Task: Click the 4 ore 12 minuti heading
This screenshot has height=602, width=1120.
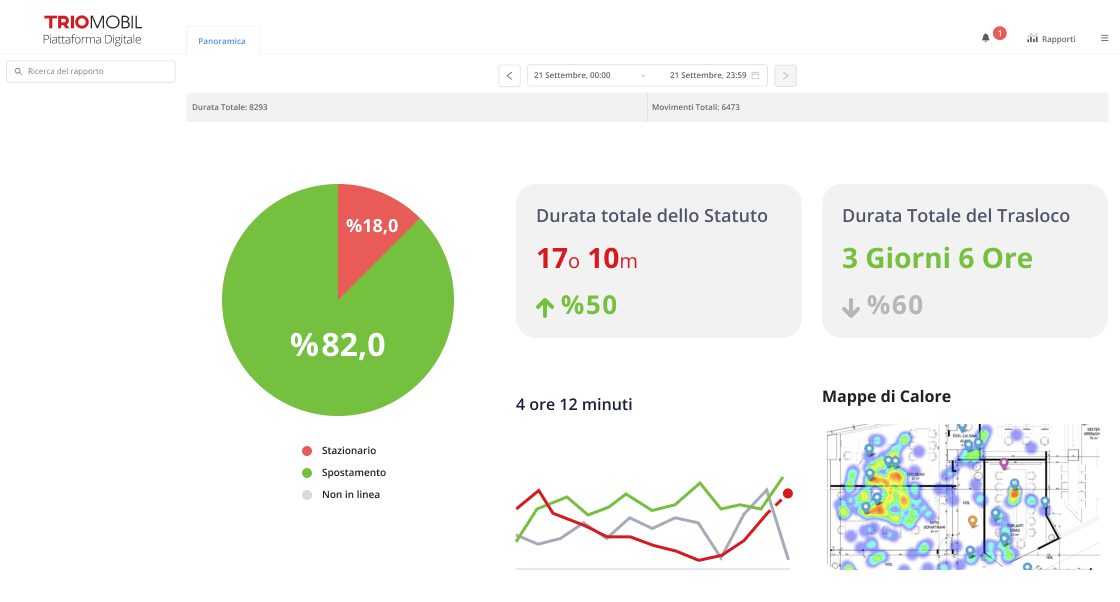Action: [574, 404]
